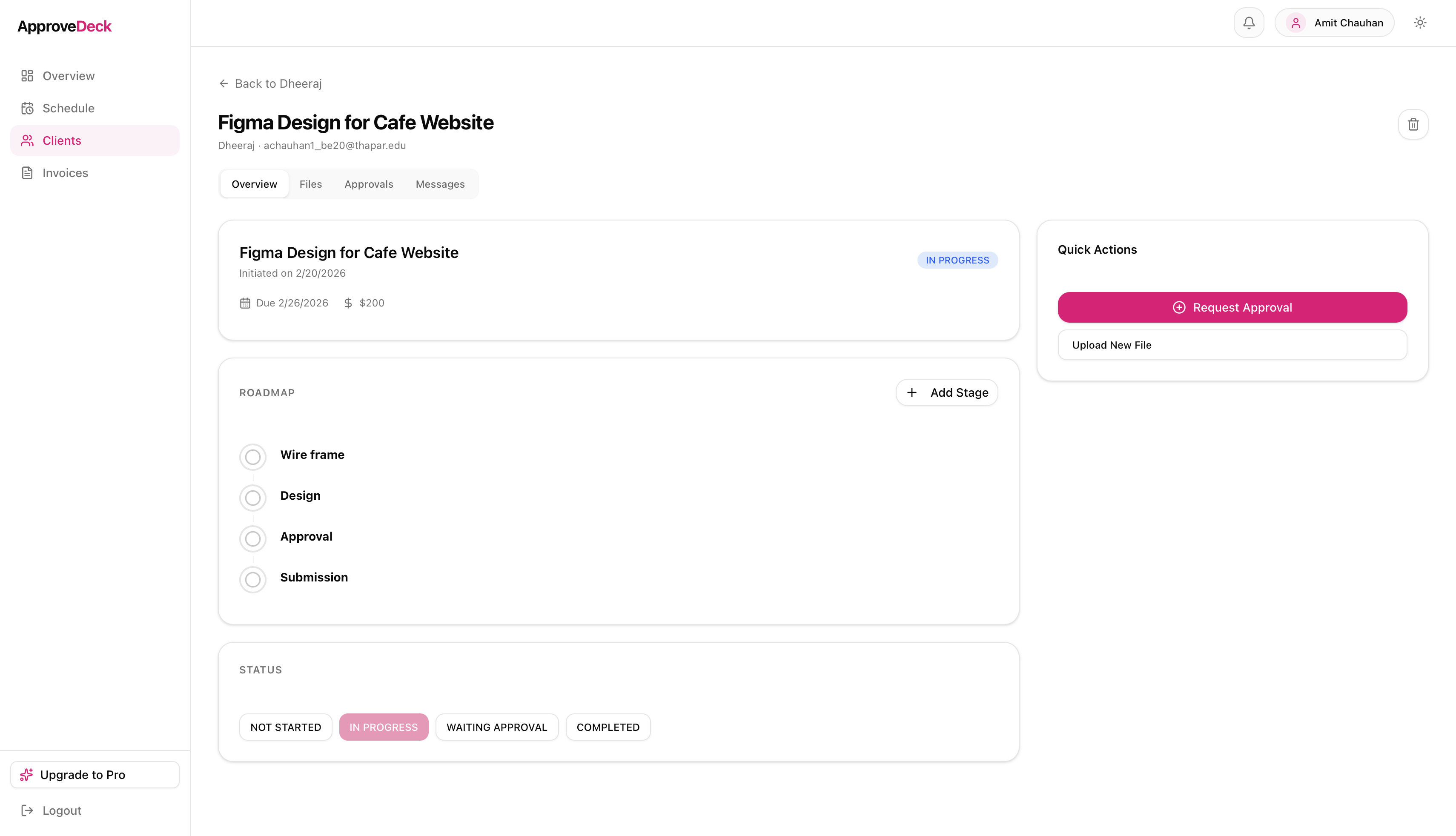This screenshot has height=836, width=1456.
Task: Open the Messages tab
Action: point(440,184)
